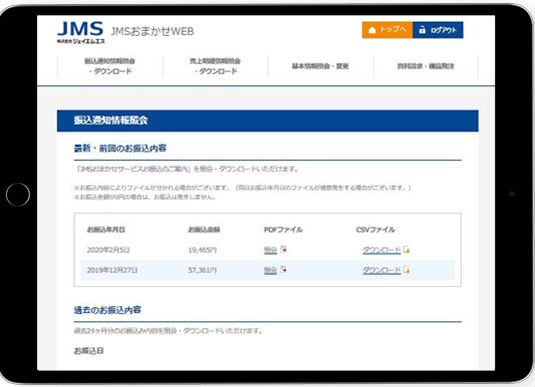535x387 pixels.
Task: Open PDF 照会 link for 2019年12月27日
Action: (x=270, y=270)
